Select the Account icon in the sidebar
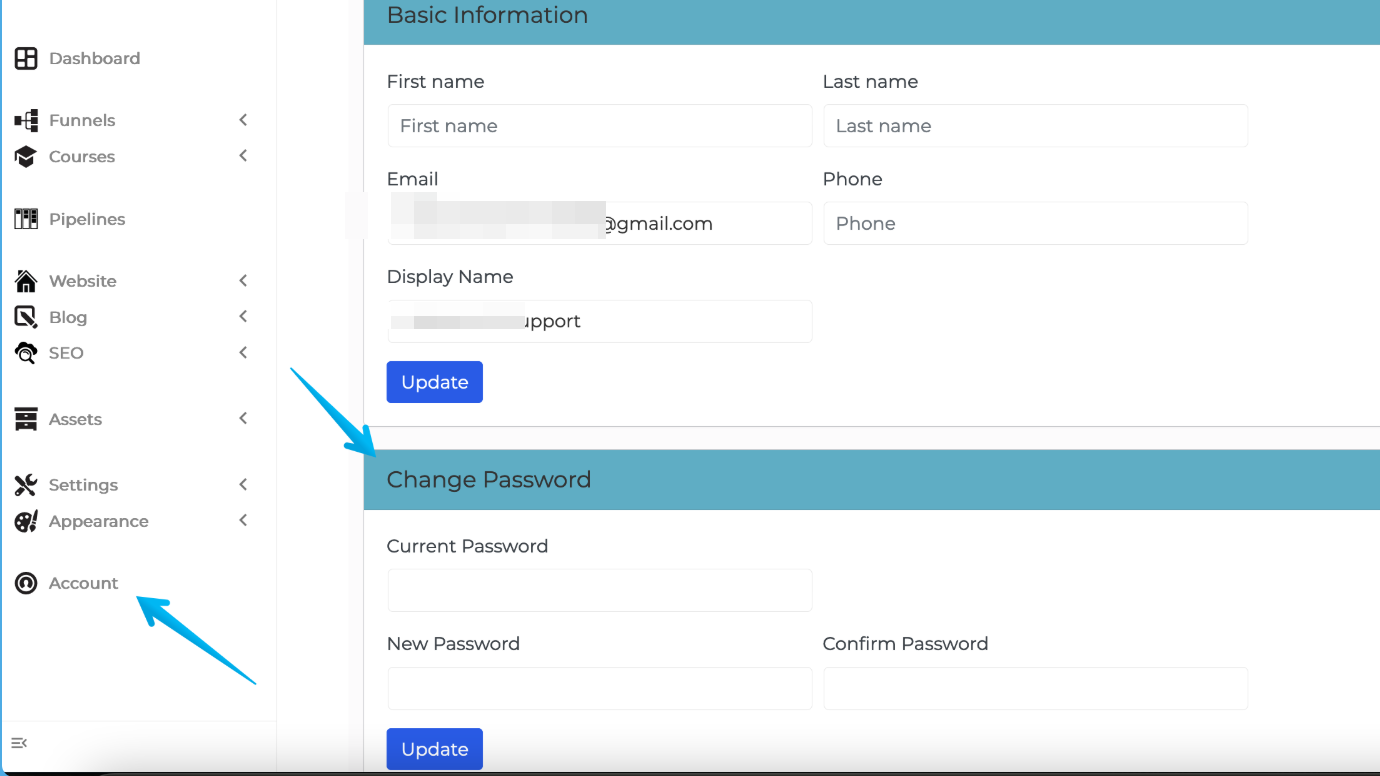The width and height of the screenshot is (1380, 776). [x=25, y=583]
